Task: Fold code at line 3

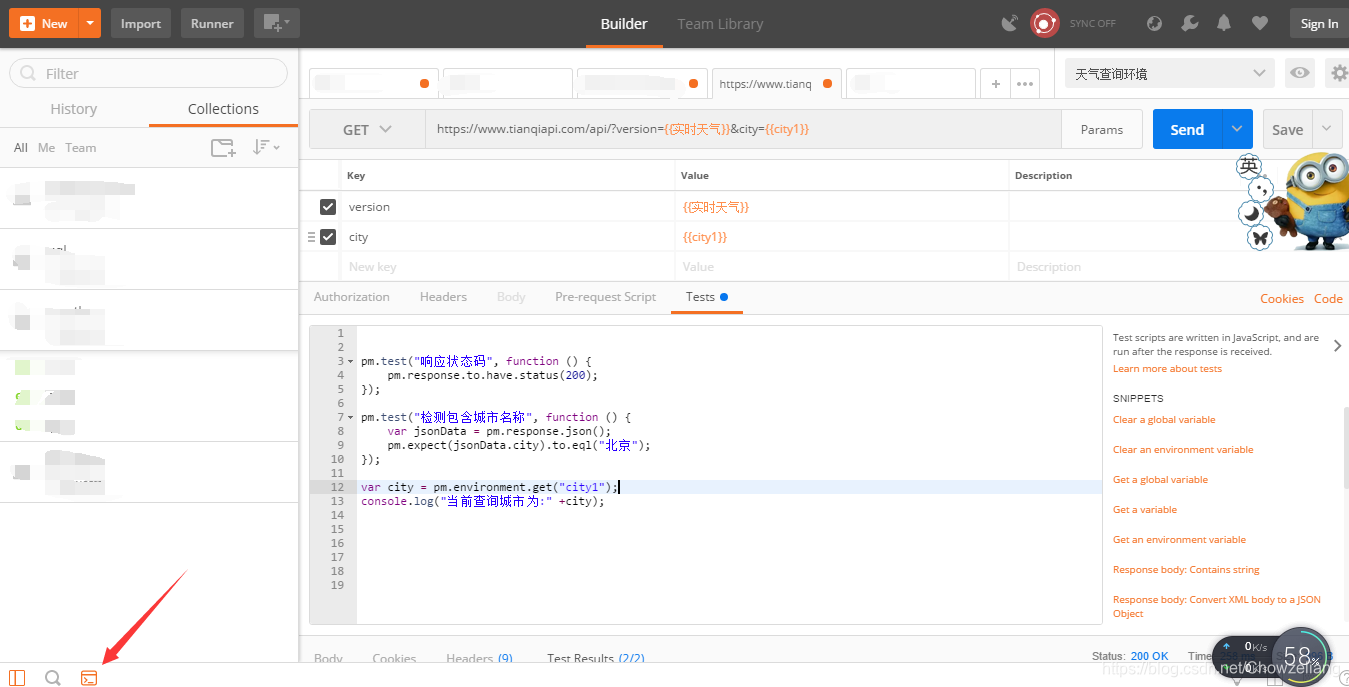Action: click(x=350, y=361)
